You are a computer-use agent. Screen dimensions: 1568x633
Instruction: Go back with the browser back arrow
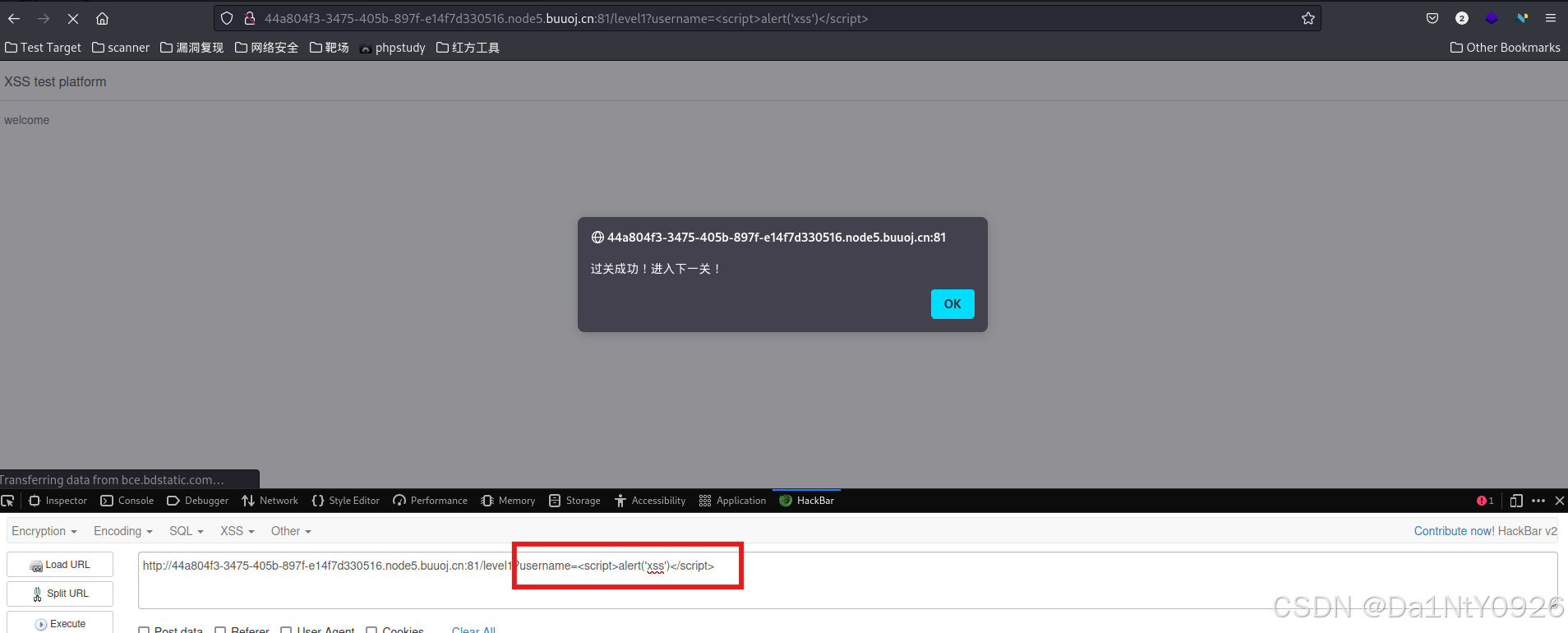14,18
